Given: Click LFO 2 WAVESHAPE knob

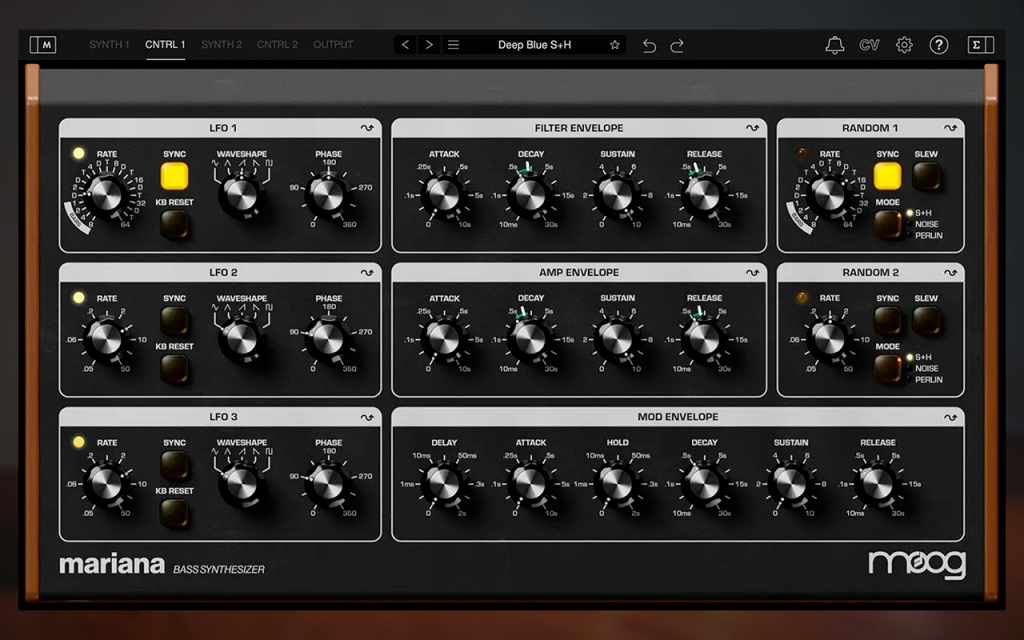Looking at the screenshot, I should [241, 339].
